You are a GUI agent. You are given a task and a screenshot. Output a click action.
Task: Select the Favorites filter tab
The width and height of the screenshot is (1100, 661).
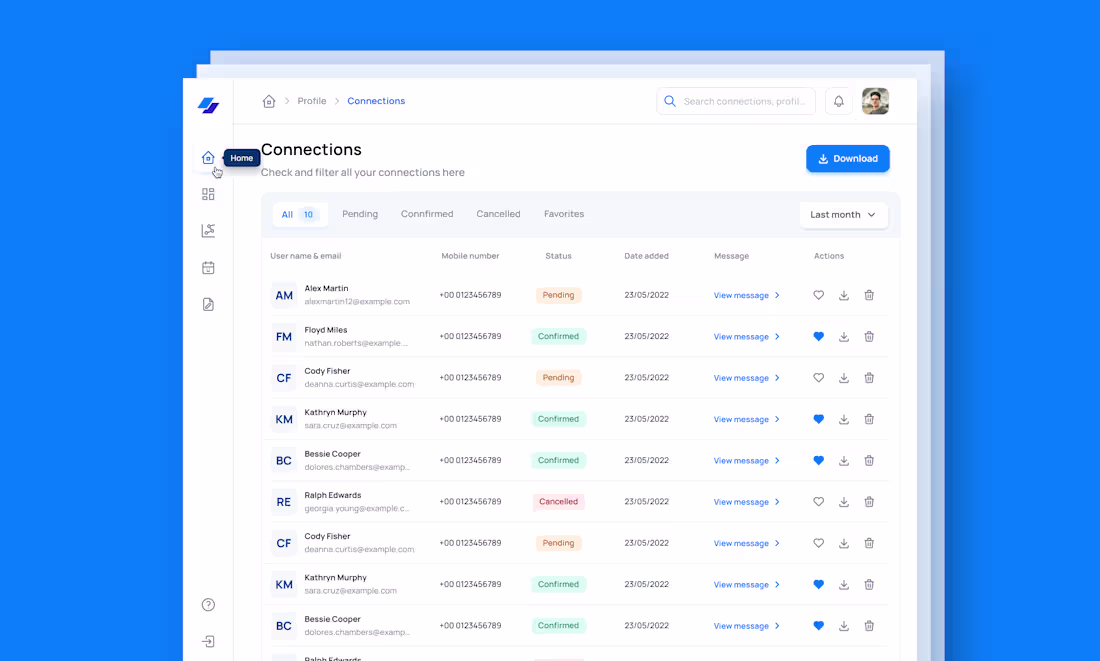click(563, 213)
